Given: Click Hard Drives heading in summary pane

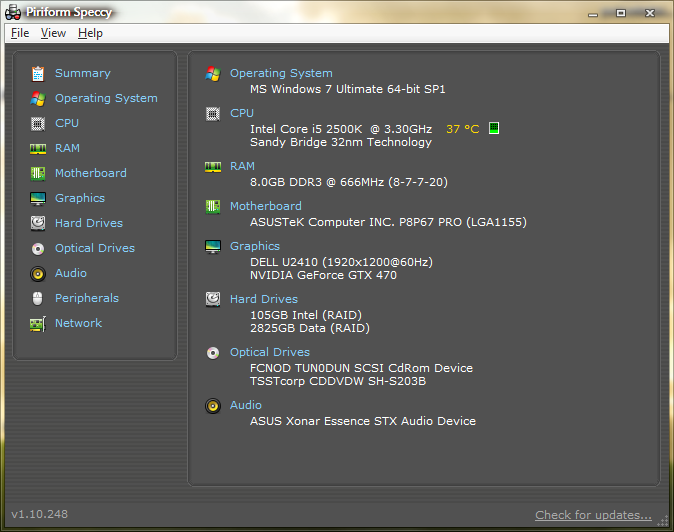Looking at the screenshot, I should click(264, 299).
